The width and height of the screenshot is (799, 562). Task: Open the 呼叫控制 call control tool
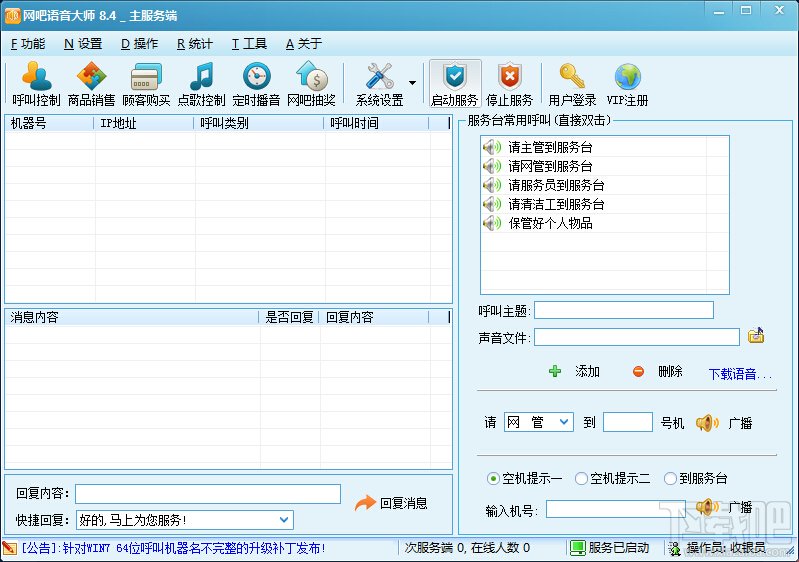(36, 84)
